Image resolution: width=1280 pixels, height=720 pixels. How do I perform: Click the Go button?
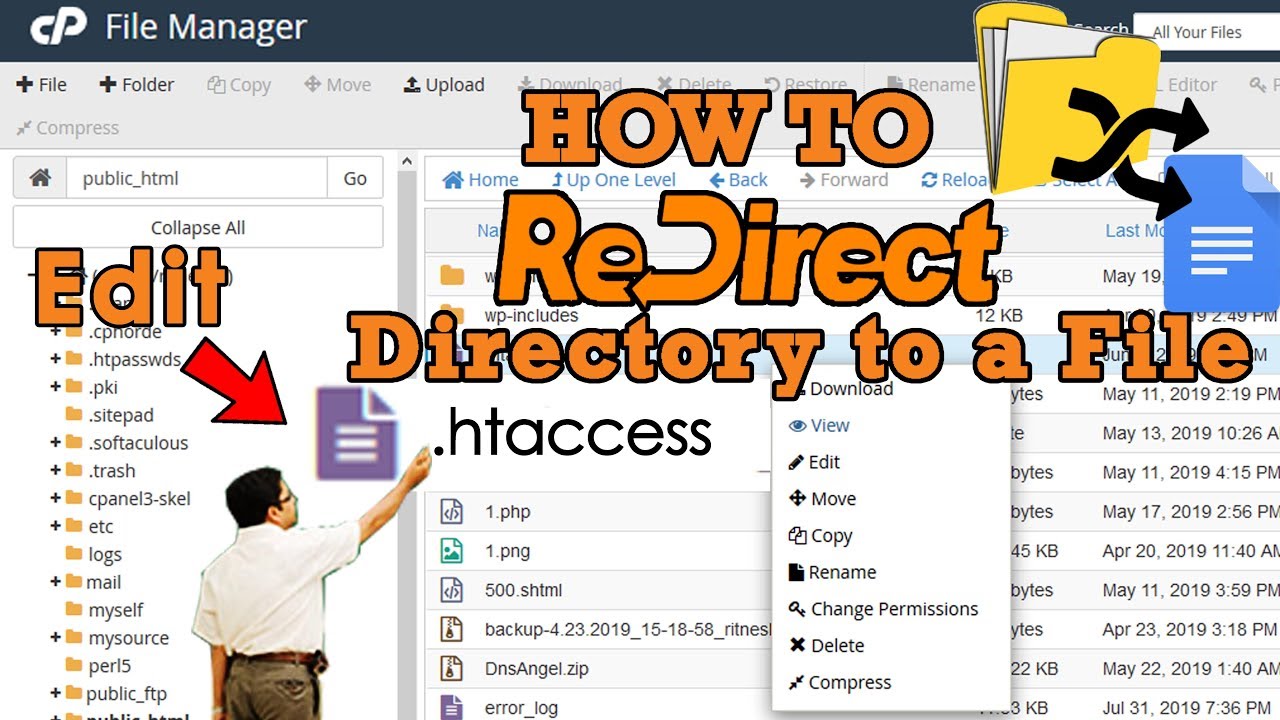354,177
